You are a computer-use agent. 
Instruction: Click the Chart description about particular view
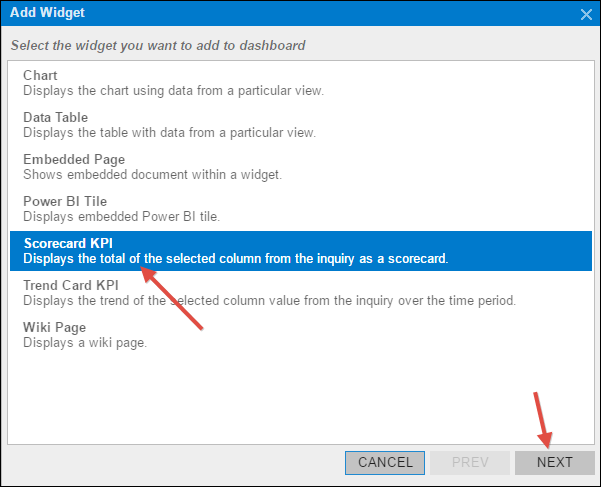173,91
